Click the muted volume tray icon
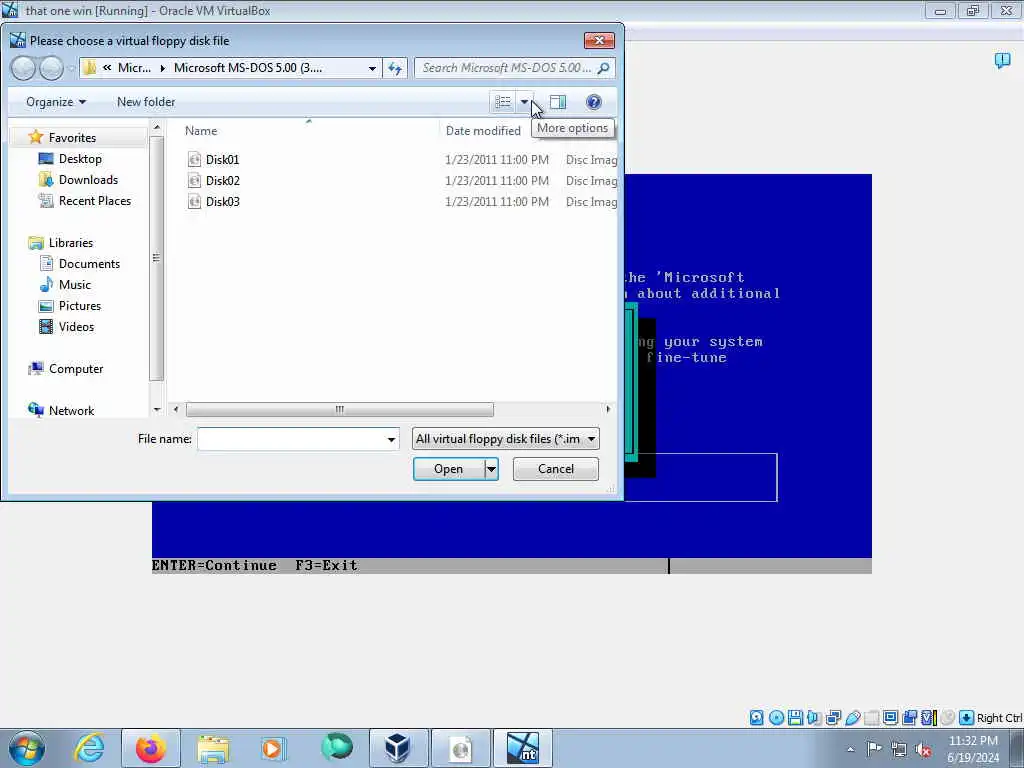1024x768 pixels. coord(923,749)
